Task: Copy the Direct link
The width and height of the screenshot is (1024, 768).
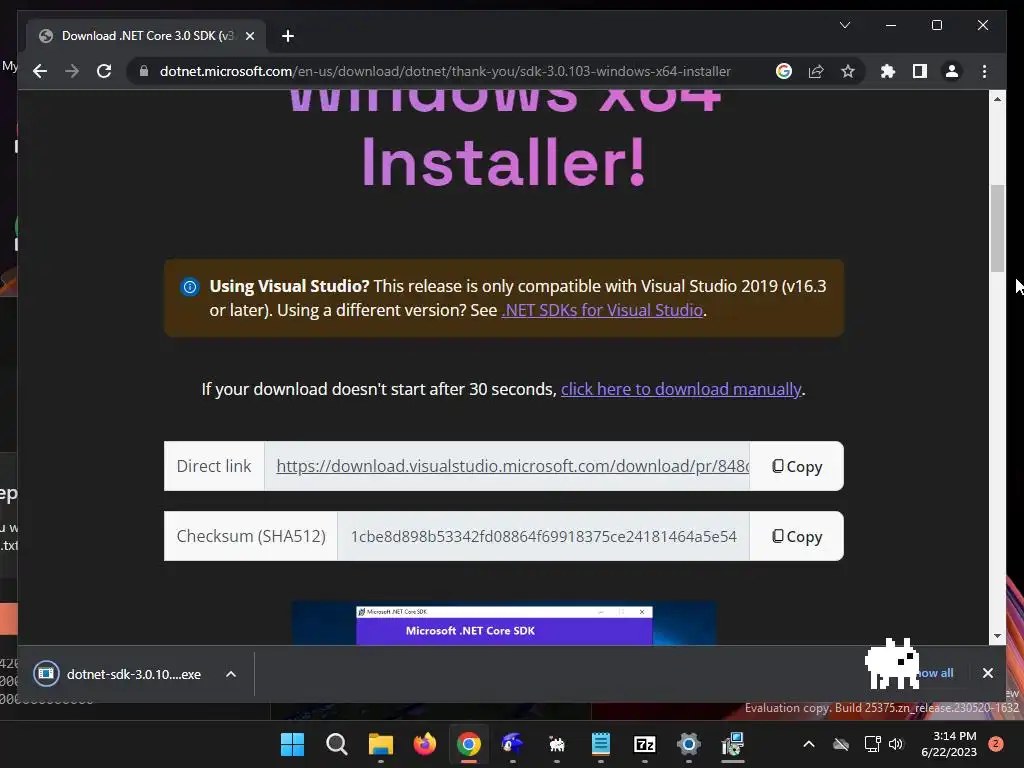Action: click(x=797, y=466)
